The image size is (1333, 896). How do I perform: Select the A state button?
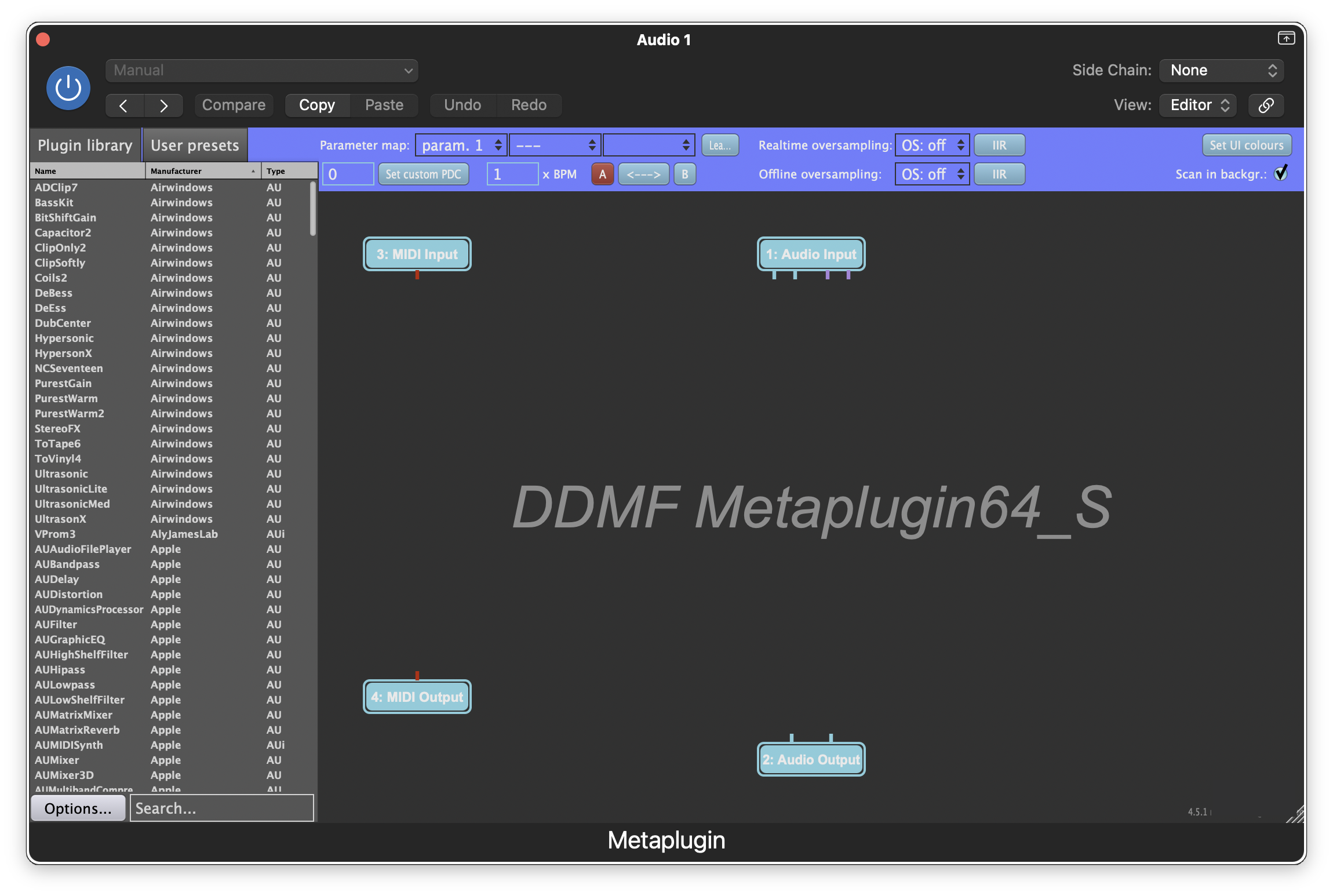point(603,174)
